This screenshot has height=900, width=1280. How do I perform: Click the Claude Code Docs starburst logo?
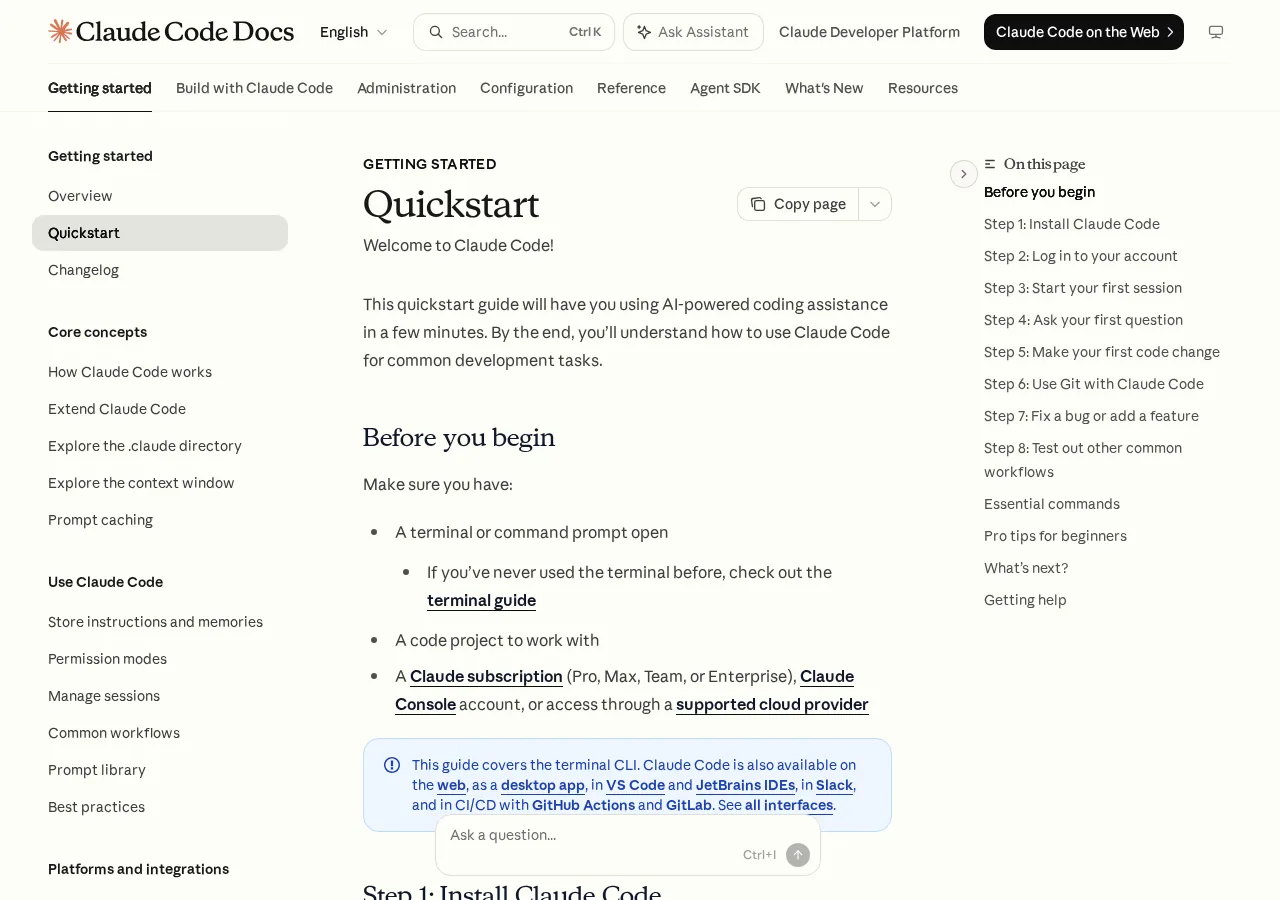pos(60,31)
